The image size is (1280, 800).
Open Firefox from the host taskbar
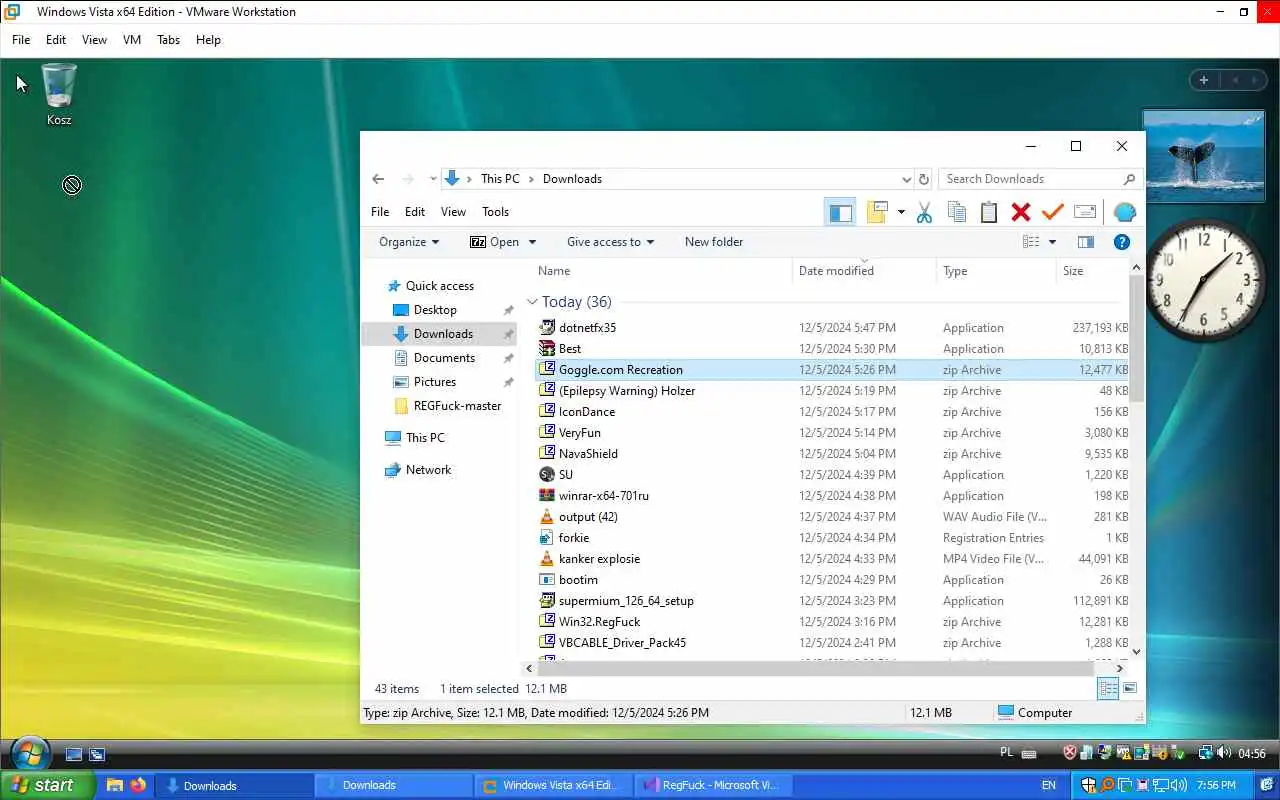click(138, 785)
